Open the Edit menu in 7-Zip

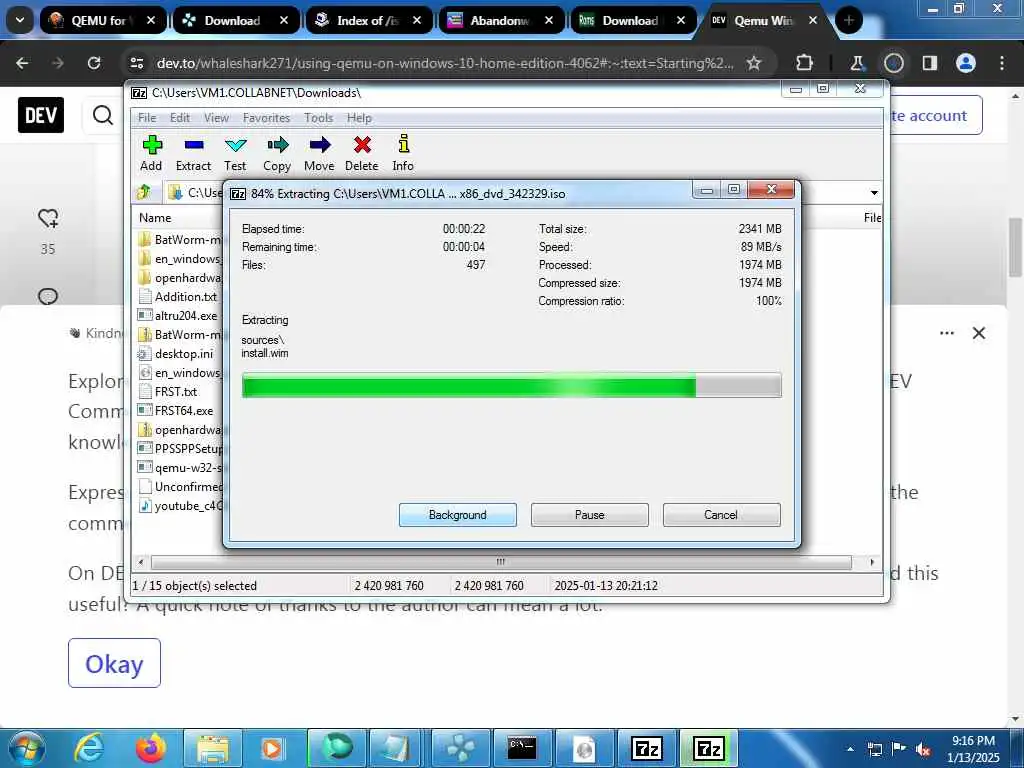tap(180, 118)
